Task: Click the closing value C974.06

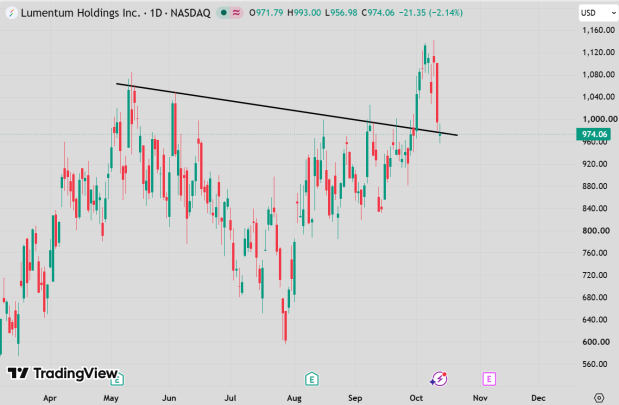Action: pos(378,13)
